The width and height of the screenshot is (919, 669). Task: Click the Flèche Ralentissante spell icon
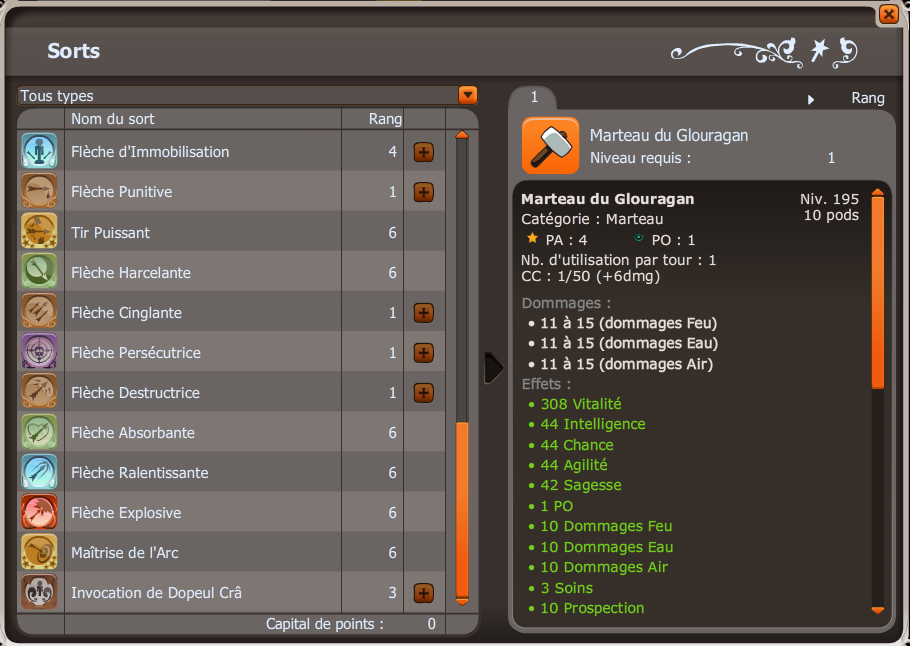tap(39, 472)
